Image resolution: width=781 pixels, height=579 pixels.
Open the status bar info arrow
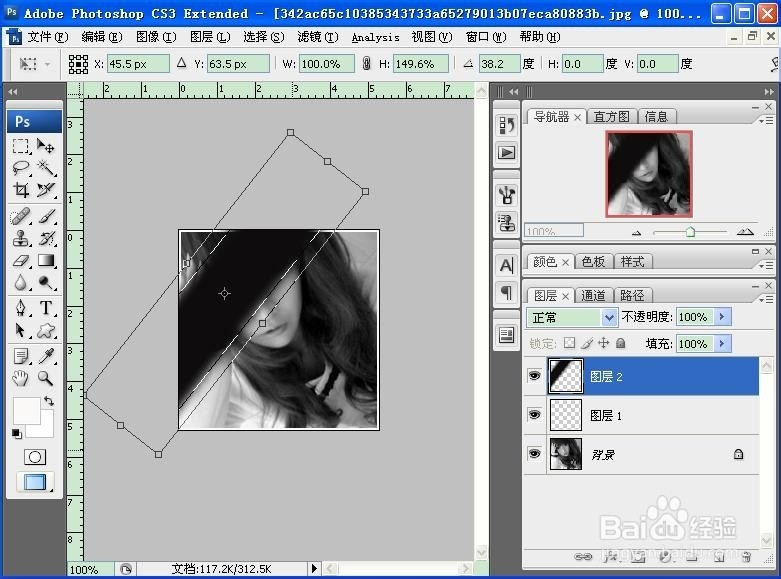[x=314, y=568]
